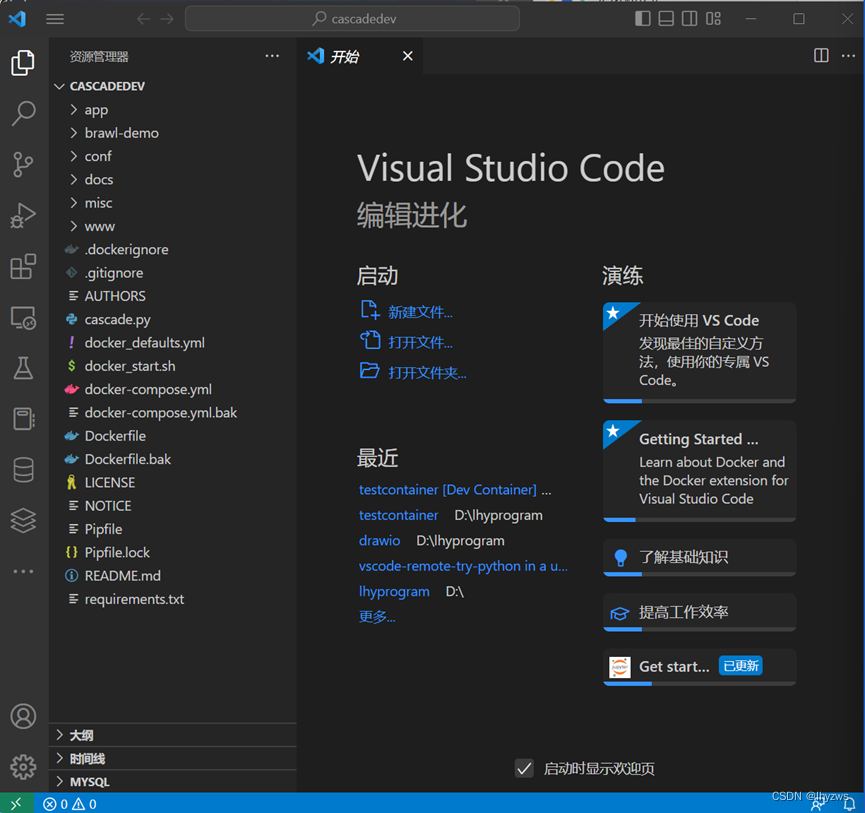Open recent vscode-remote-try-python project
Screen dimensions: 865x813
(x=463, y=566)
